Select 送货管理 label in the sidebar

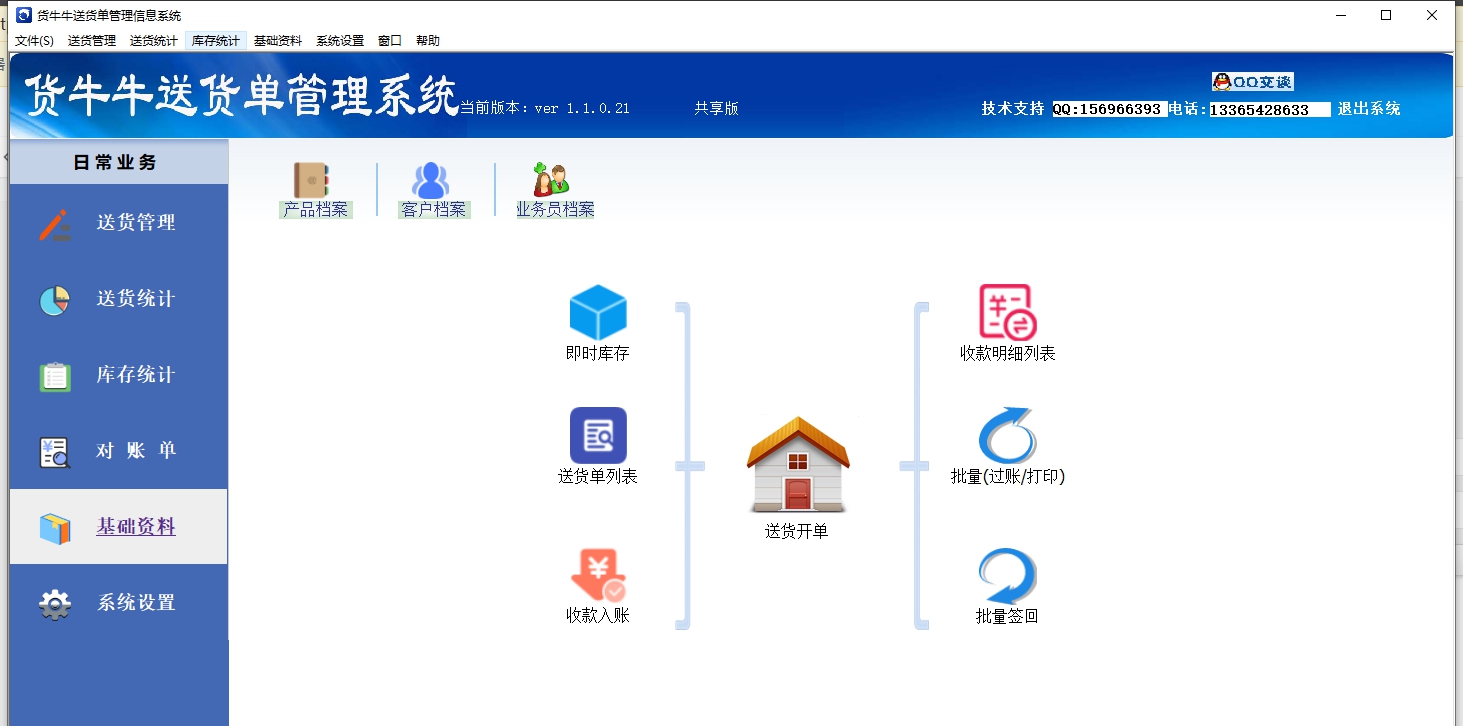pyautogui.click(x=136, y=223)
